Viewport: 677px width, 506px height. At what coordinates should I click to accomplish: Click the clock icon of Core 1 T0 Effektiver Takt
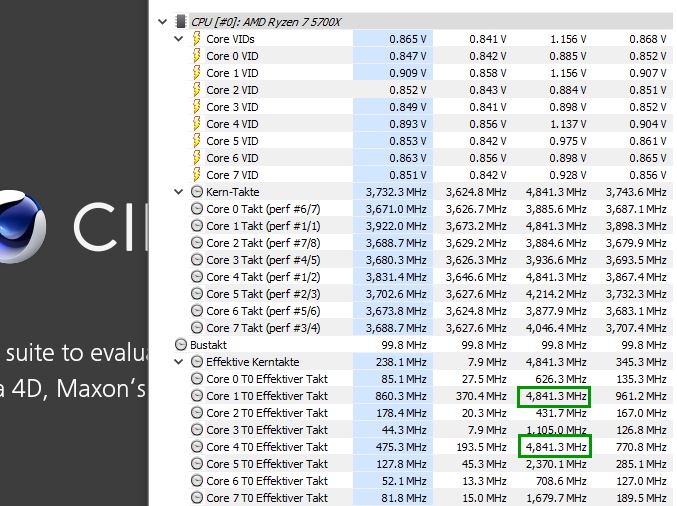[197, 396]
